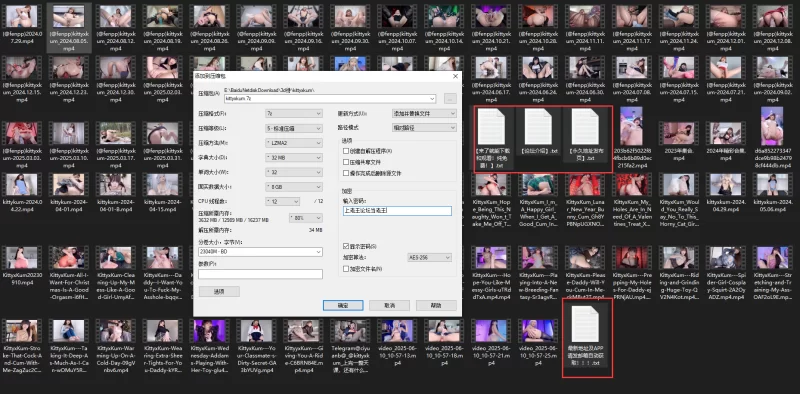Select the file kittyxkum-2024.07.21.mp4
Screen dimensions: 800x394
point(726,79)
